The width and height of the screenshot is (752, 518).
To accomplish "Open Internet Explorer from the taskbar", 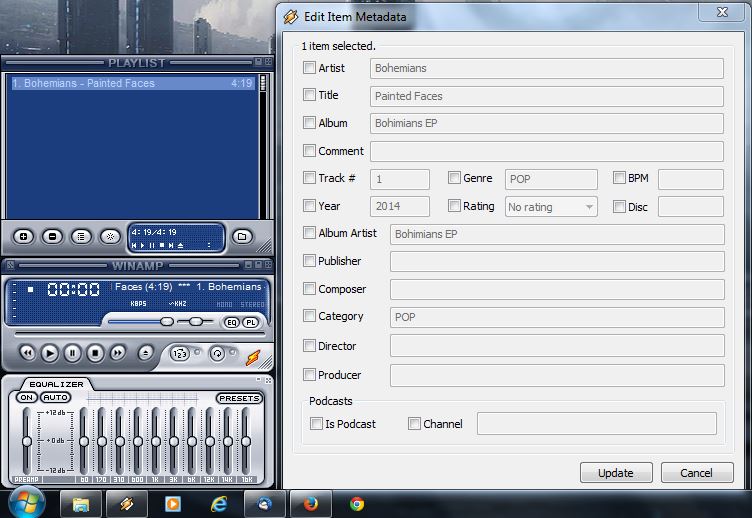I will pyautogui.click(x=219, y=504).
